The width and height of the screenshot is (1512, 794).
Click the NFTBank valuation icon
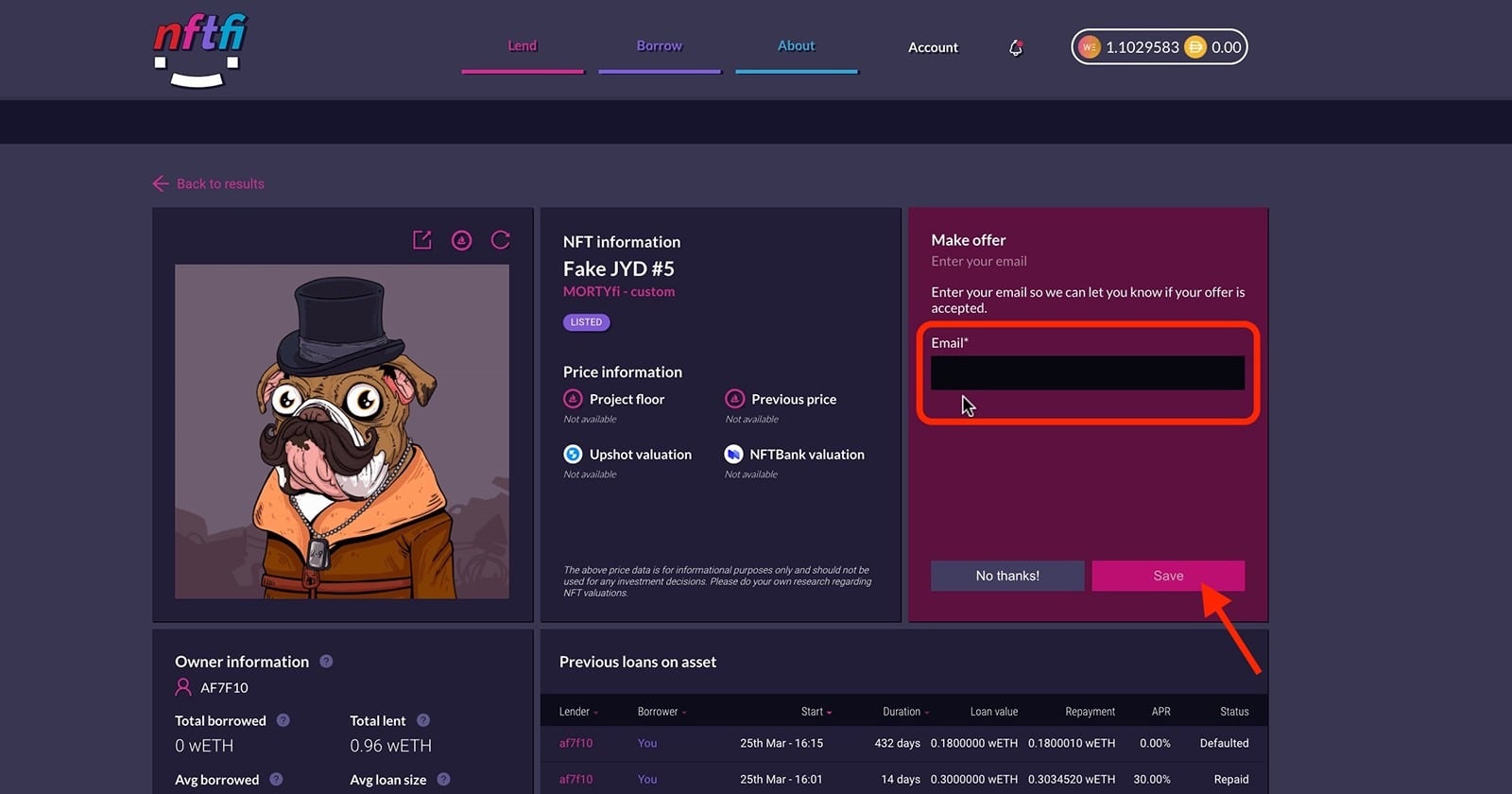click(x=733, y=454)
